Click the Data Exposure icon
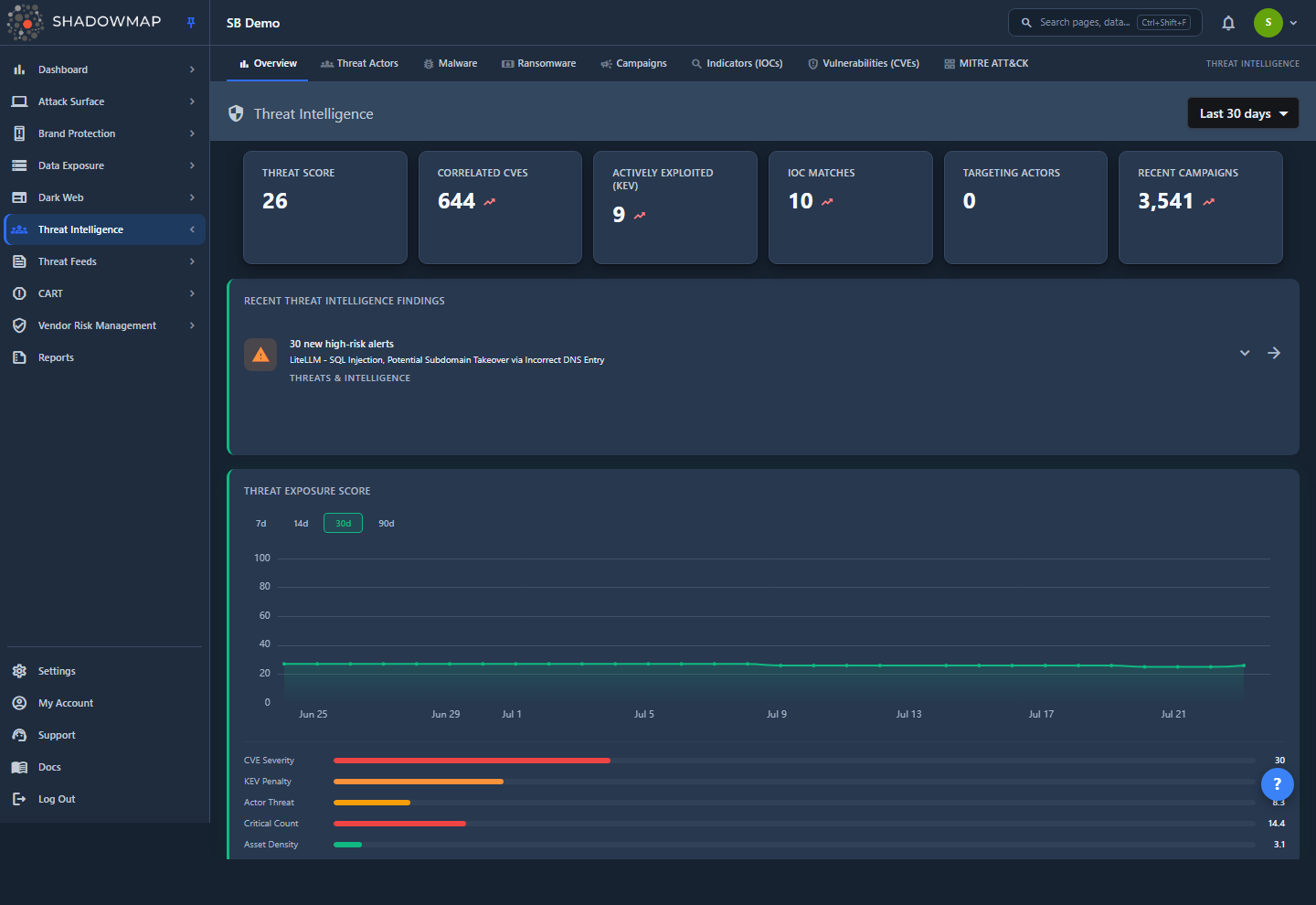 coord(19,165)
